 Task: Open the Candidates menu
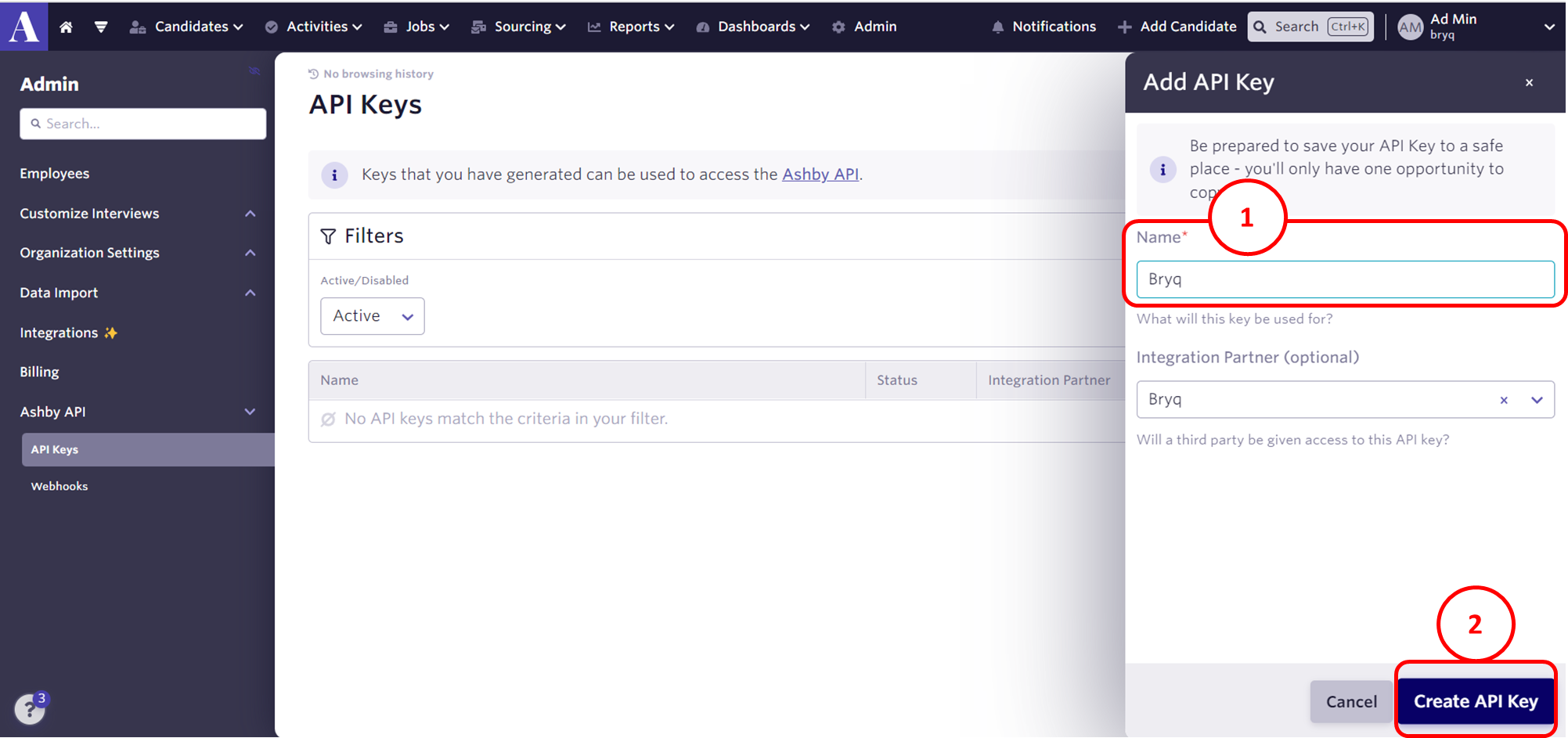tap(186, 27)
